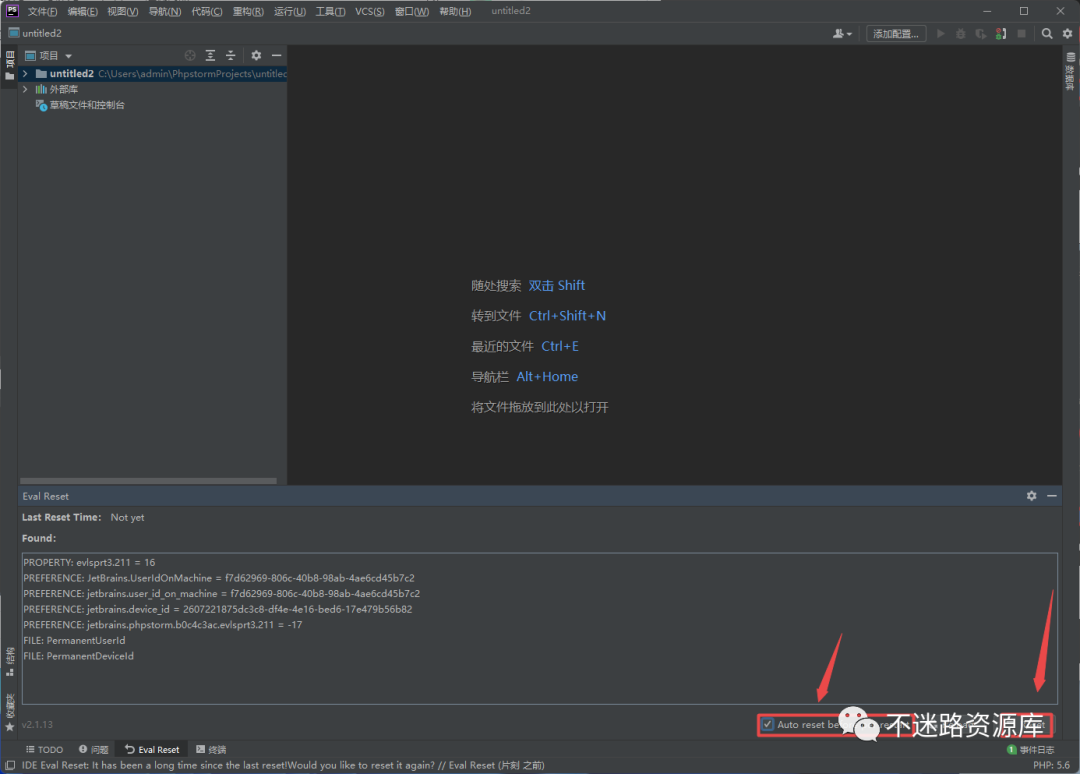
Task: Click the JetBrains.UserIdOnMachine preference line
Action: tap(219, 578)
